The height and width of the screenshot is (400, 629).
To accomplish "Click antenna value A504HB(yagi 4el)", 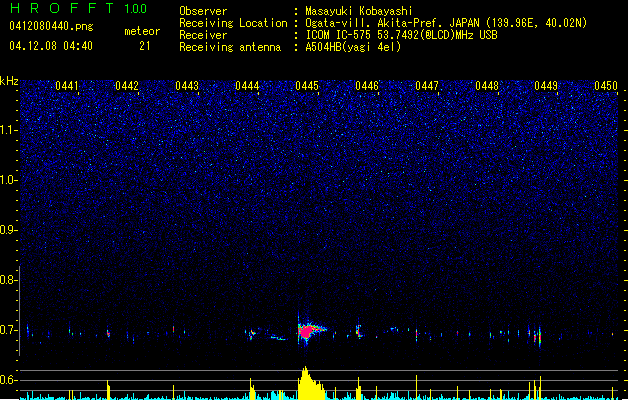I will tap(353, 47).
